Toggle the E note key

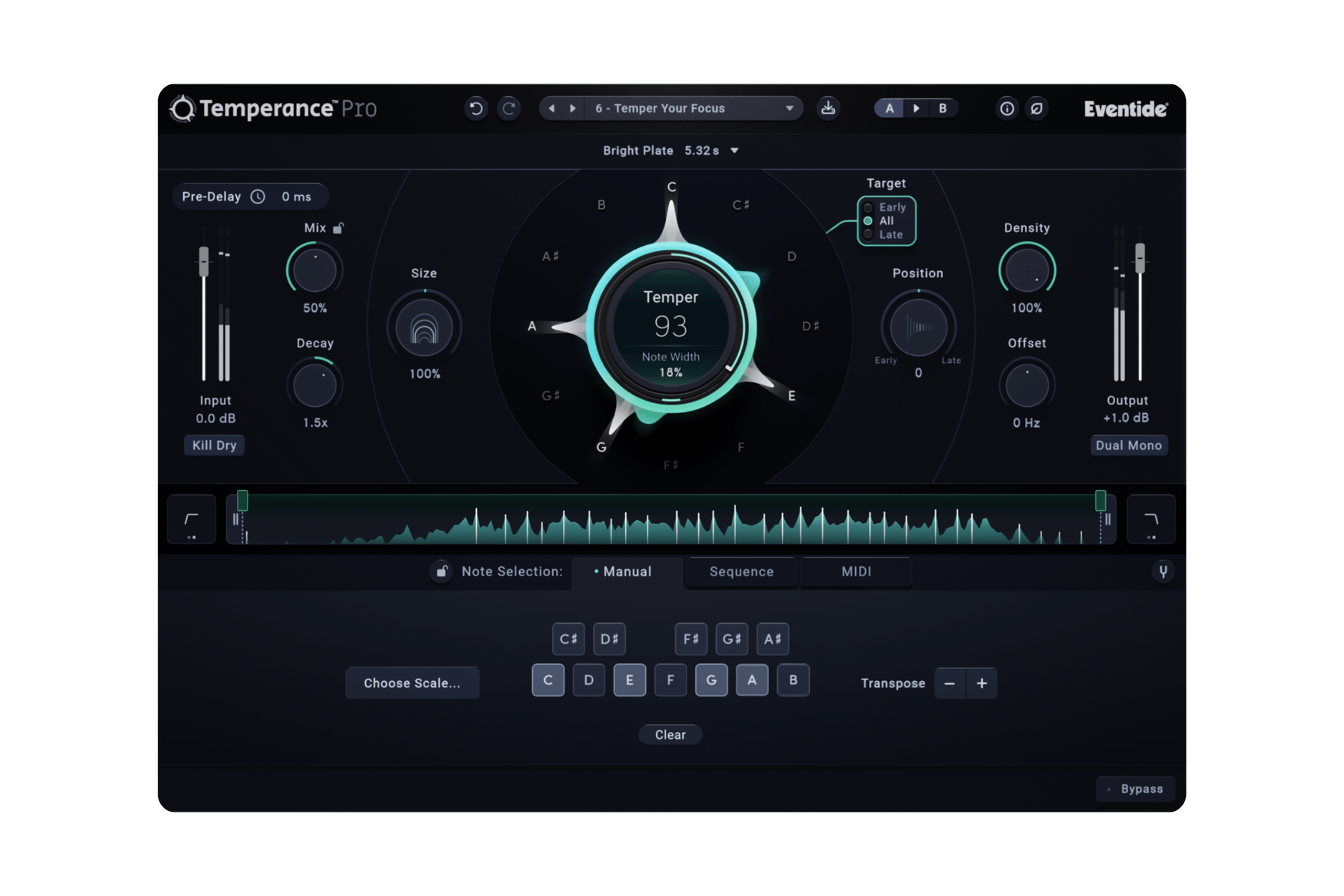(x=629, y=680)
